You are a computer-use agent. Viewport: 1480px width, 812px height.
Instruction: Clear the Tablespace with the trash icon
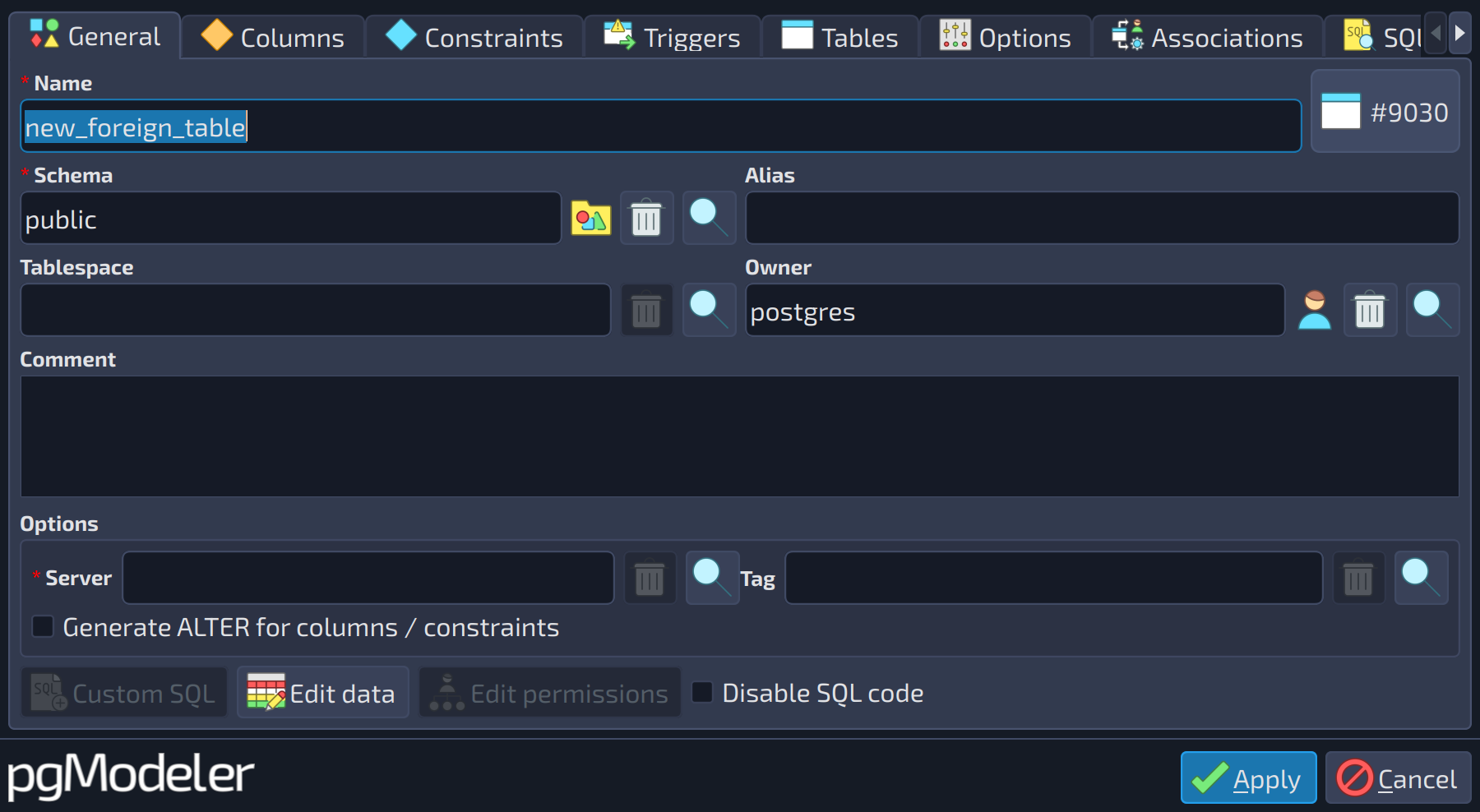646,311
